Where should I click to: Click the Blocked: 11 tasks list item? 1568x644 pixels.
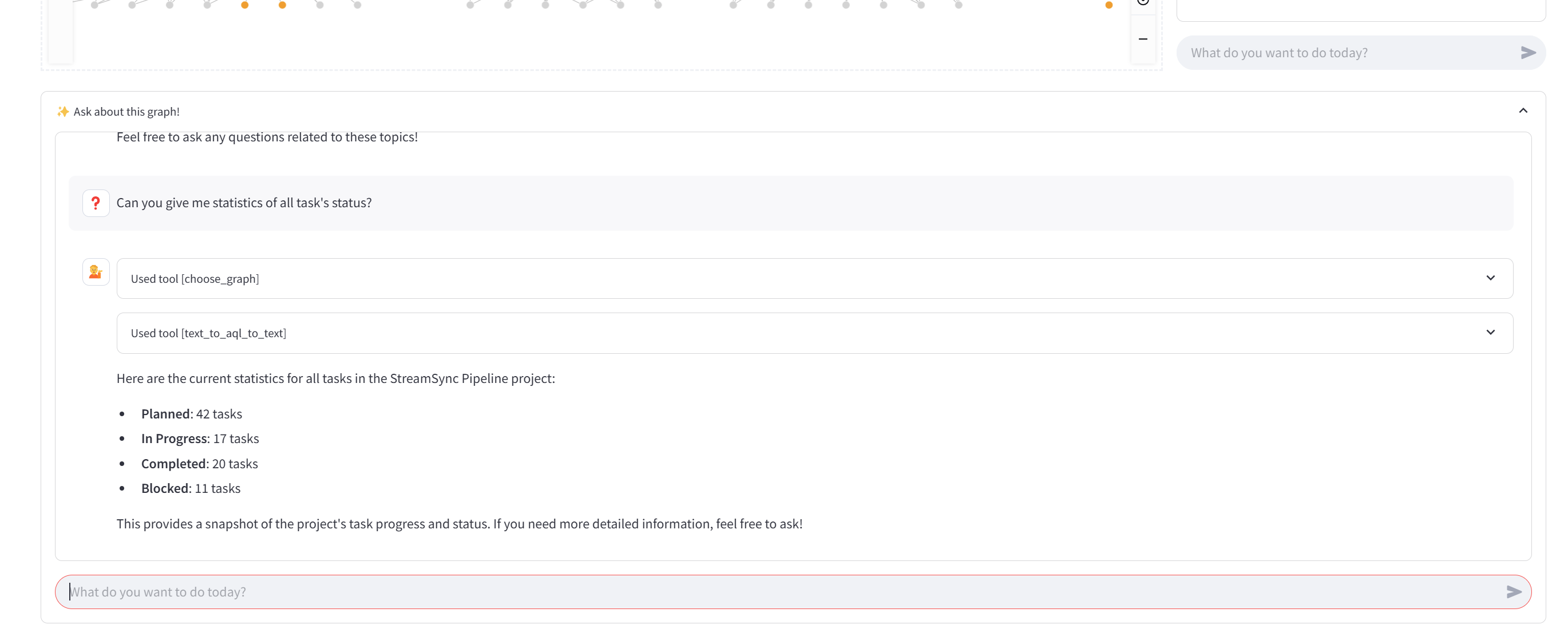[191, 488]
